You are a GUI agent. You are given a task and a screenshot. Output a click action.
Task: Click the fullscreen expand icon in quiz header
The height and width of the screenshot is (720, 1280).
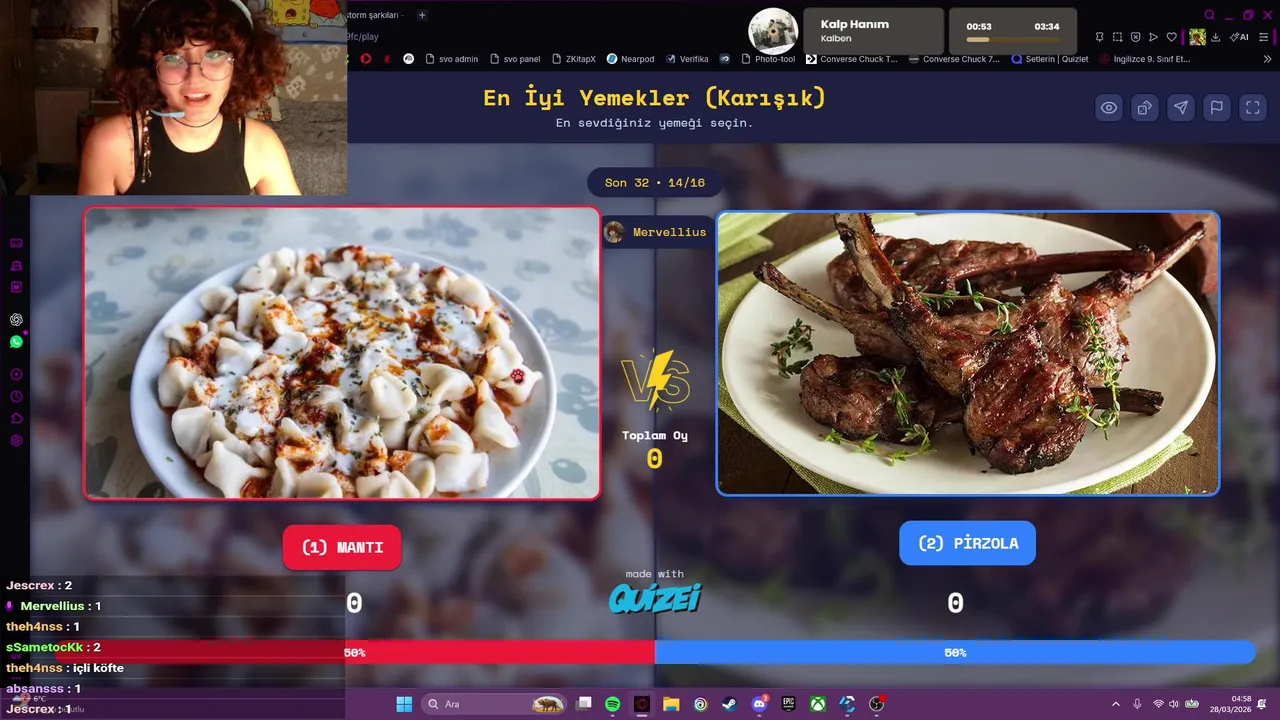pos(1253,108)
